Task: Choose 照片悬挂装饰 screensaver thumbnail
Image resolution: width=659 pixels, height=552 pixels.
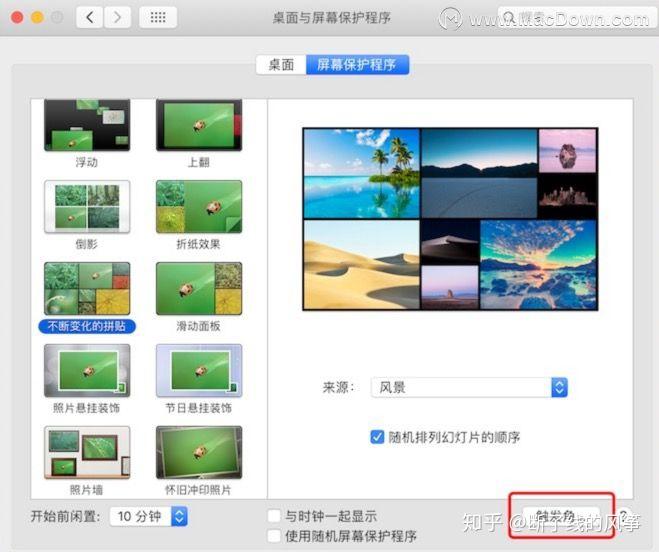Action: 87,370
